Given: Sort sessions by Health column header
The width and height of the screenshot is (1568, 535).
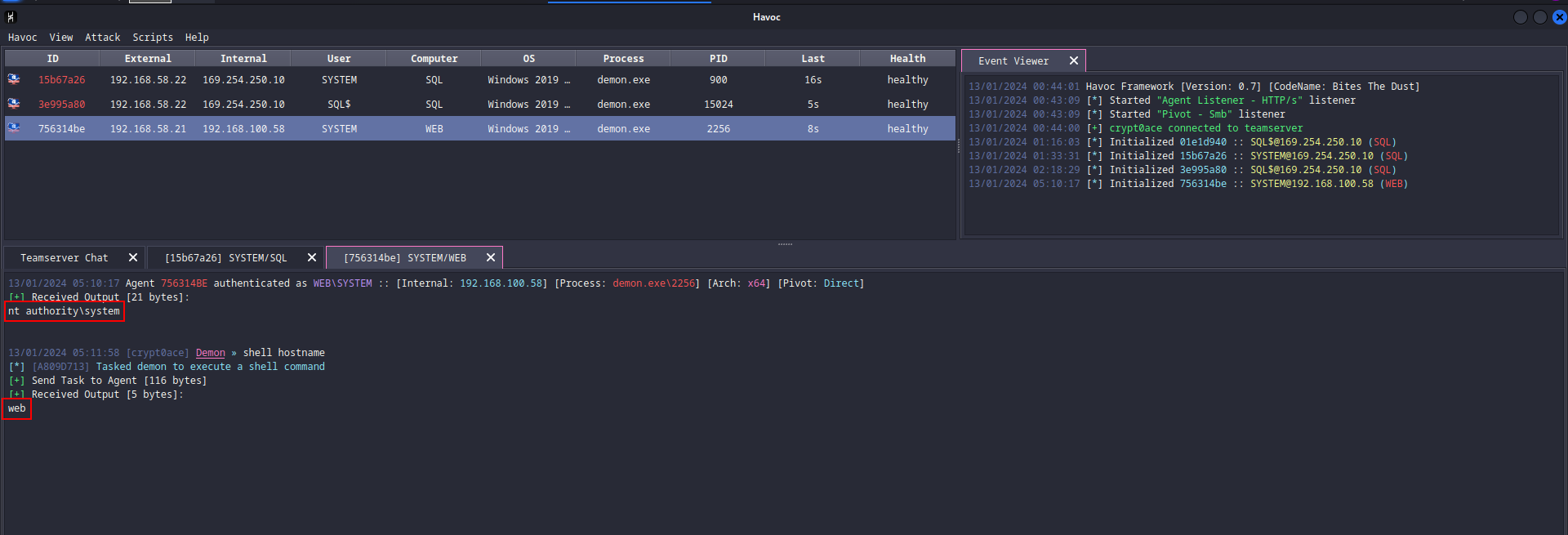Looking at the screenshot, I should click(x=908, y=59).
